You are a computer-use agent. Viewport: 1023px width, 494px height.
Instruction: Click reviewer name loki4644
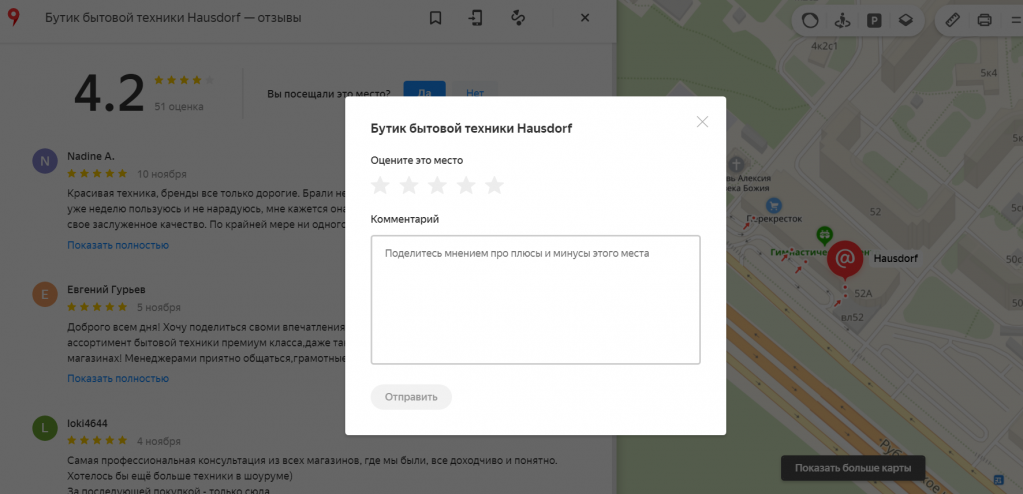tap(87, 423)
